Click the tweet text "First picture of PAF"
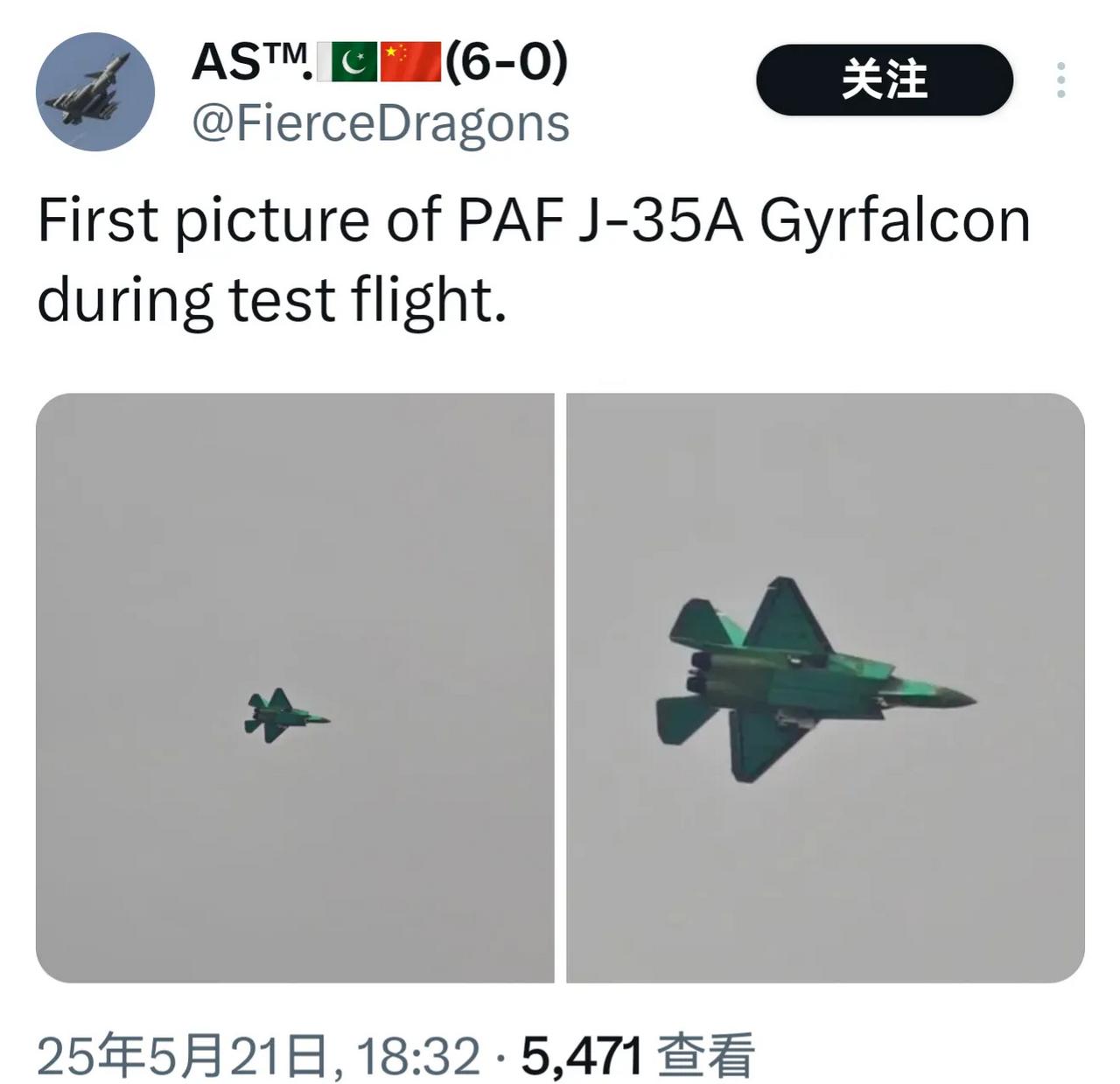This screenshot has height=1084, width=1120. click(300, 220)
